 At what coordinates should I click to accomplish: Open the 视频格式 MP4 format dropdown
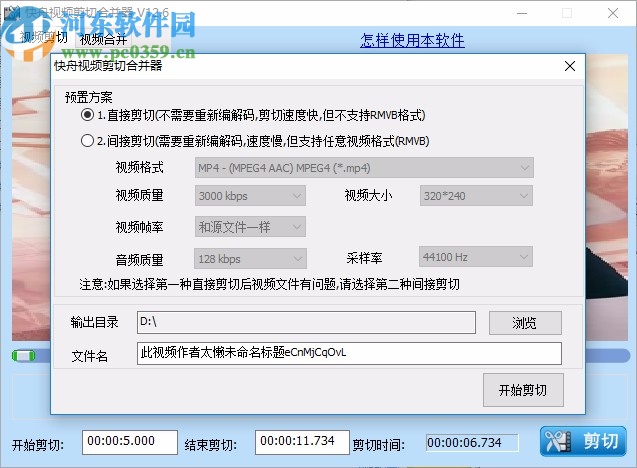(364, 168)
